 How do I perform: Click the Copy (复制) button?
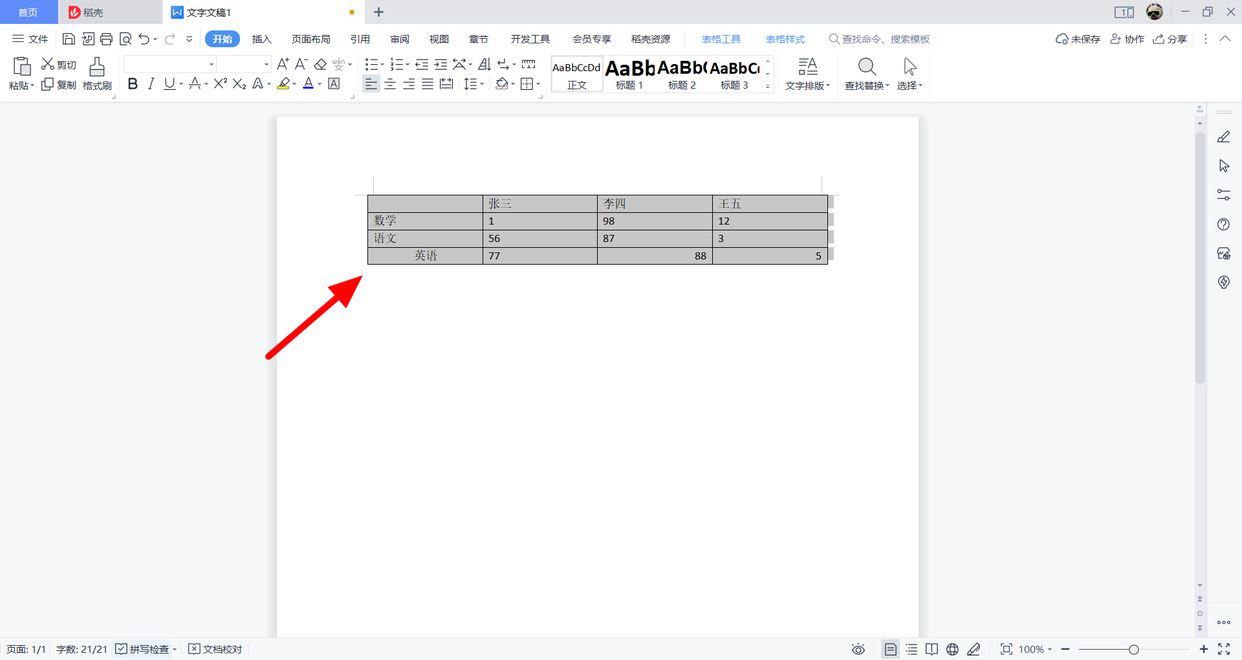click(x=58, y=85)
